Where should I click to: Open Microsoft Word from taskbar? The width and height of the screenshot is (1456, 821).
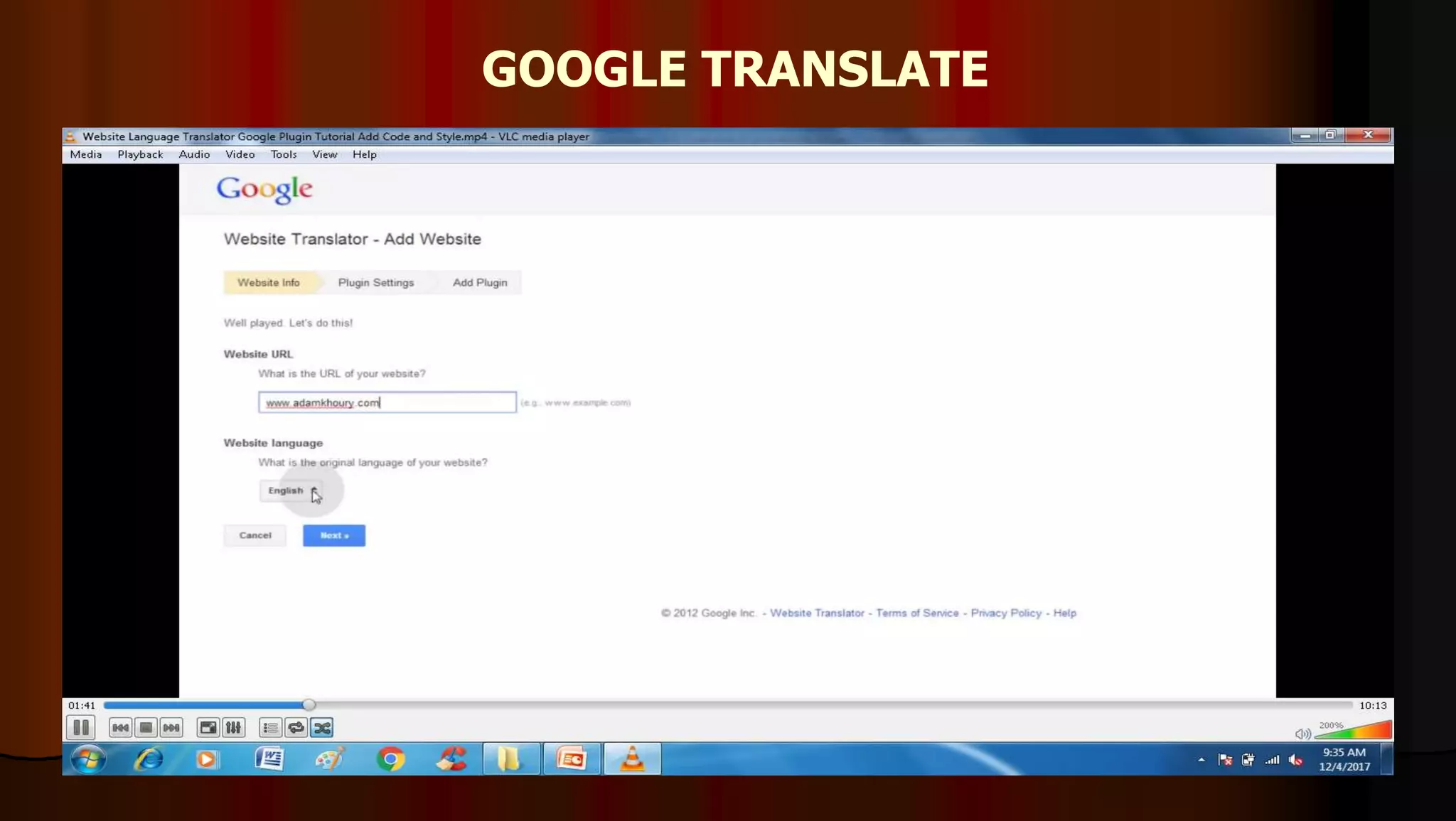click(x=269, y=759)
